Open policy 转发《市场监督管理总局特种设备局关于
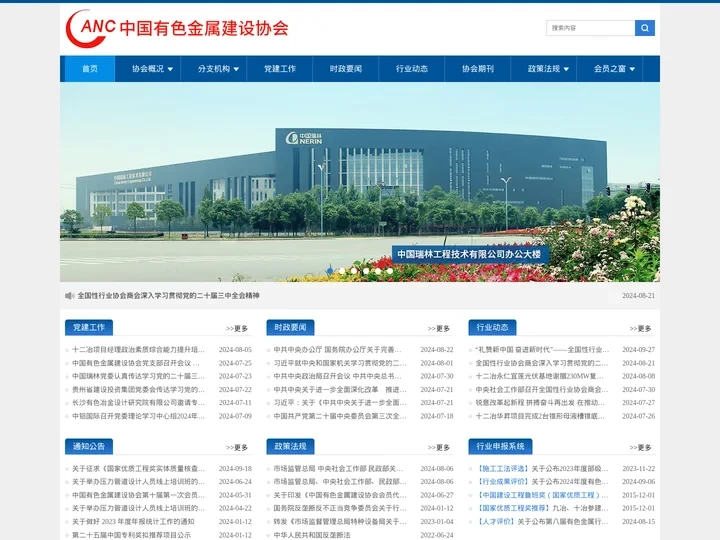 point(340,522)
